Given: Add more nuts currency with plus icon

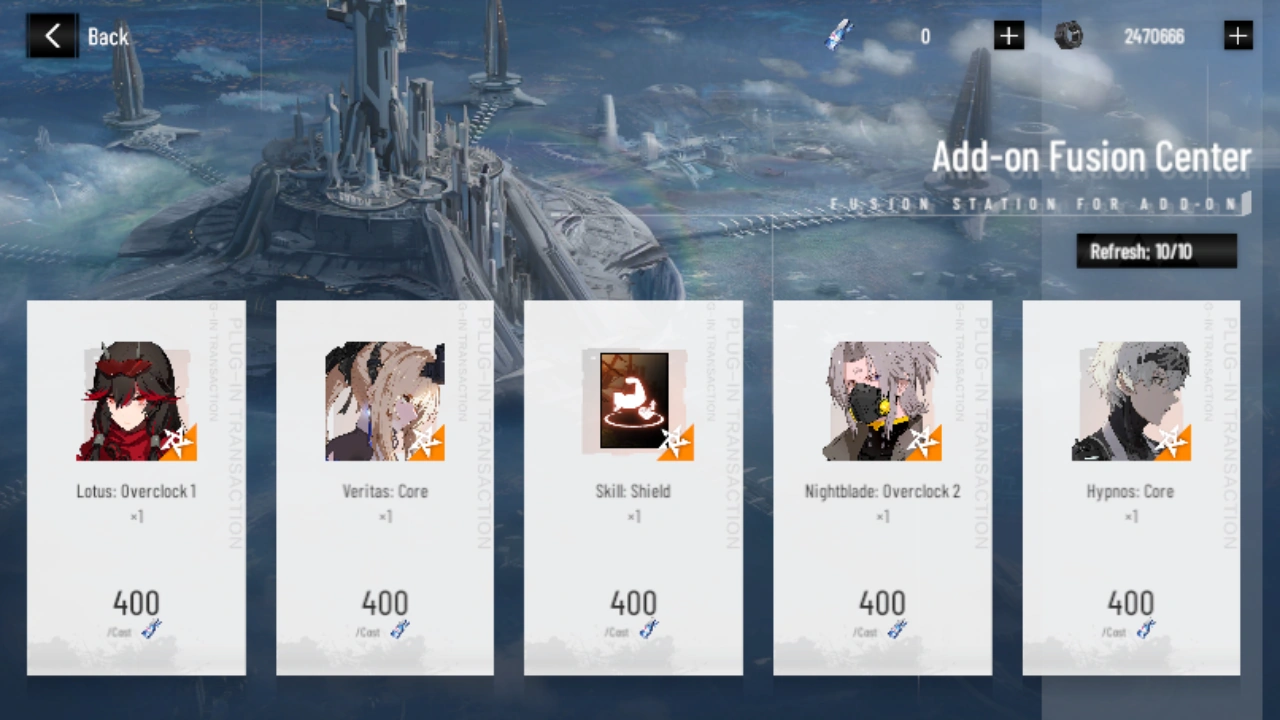Looking at the screenshot, I should tap(1238, 36).
